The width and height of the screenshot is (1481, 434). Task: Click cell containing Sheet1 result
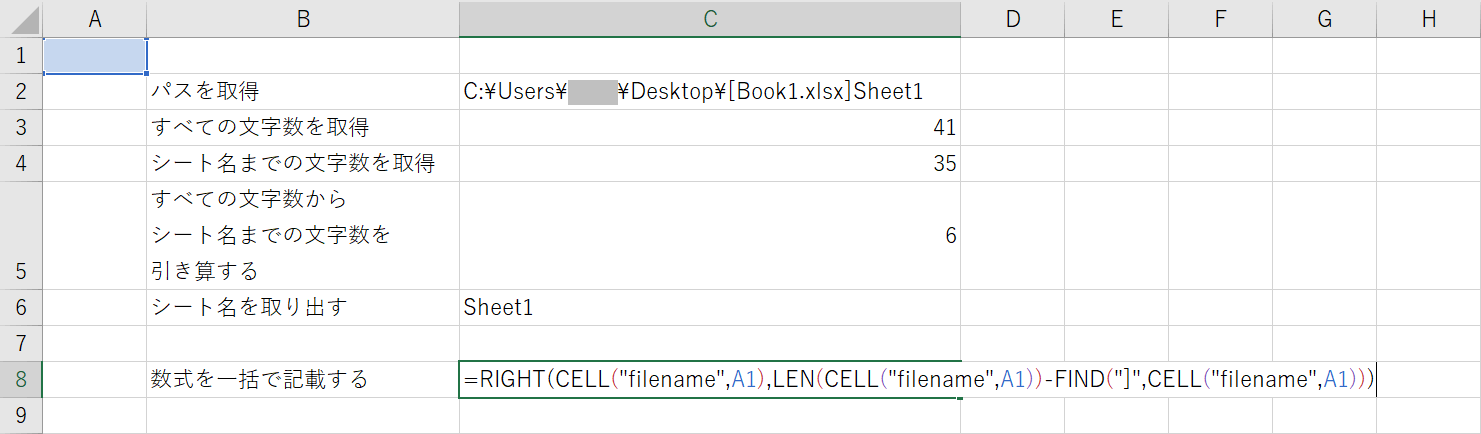click(710, 308)
